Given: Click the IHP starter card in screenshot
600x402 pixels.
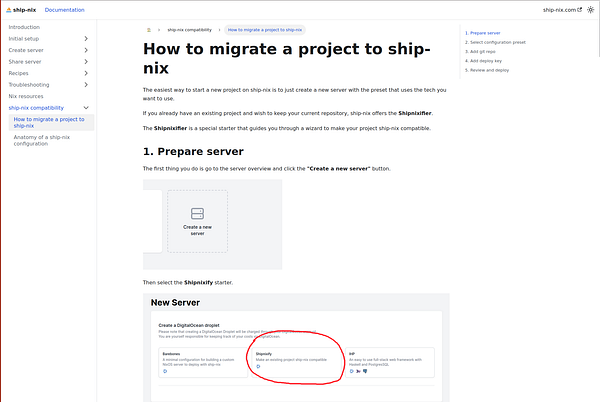Looking at the screenshot, I should click(x=390, y=362).
